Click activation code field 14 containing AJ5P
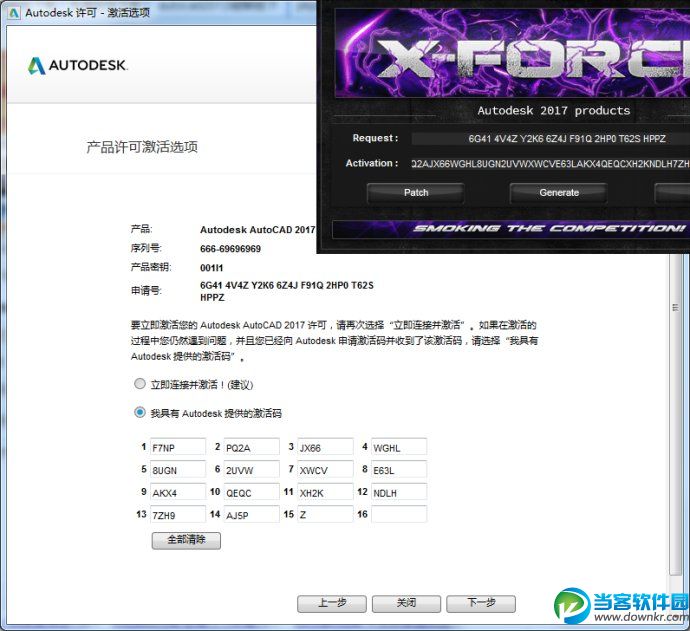This screenshot has height=631, width=690. pos(251,514)
